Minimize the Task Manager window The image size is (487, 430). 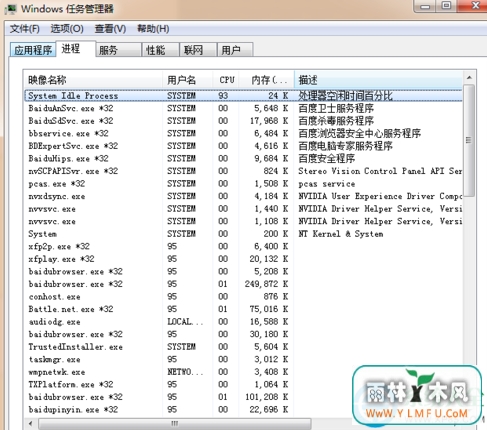click(425, 6)
